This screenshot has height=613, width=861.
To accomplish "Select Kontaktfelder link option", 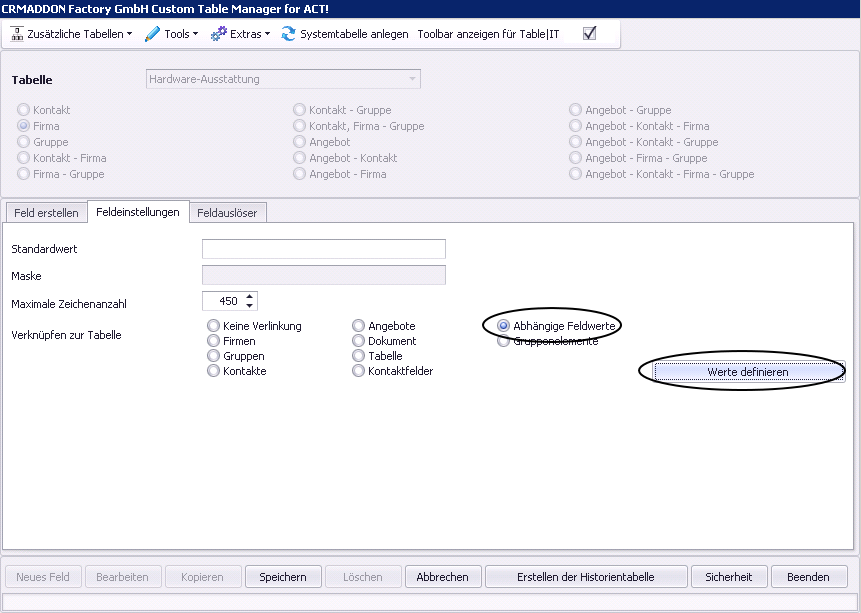I will [358, 371].
